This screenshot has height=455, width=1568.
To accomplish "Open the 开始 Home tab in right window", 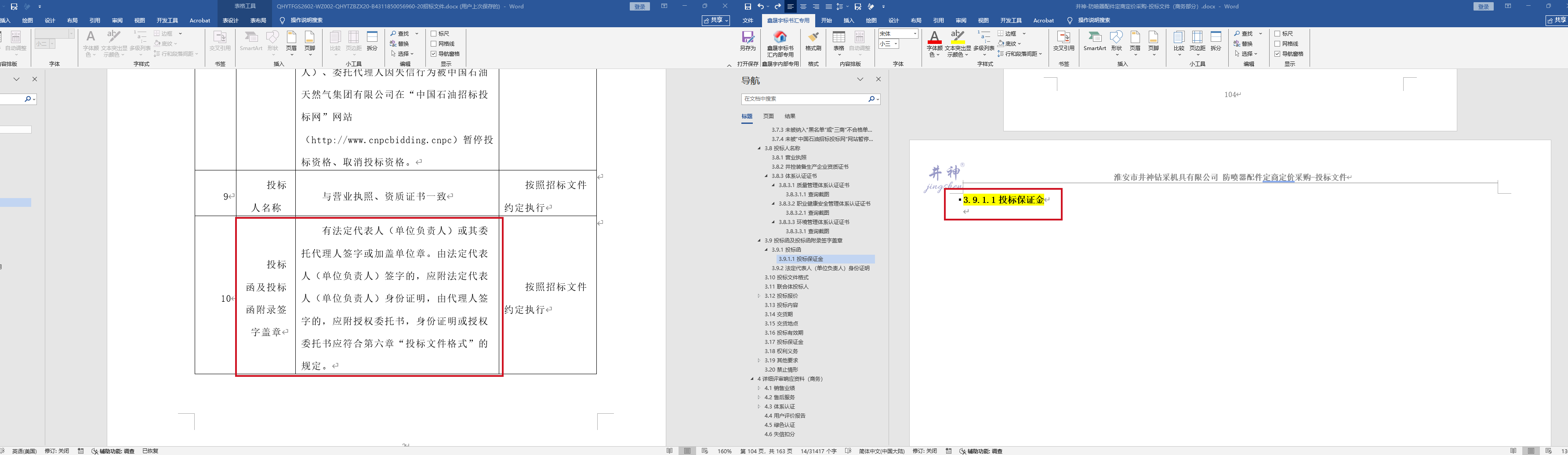I will pyautogui.click(x=826, y=20).
